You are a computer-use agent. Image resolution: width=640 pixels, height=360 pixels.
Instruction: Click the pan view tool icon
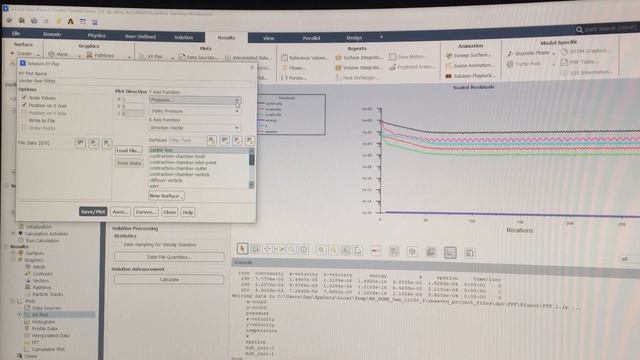tap(267, 249)
